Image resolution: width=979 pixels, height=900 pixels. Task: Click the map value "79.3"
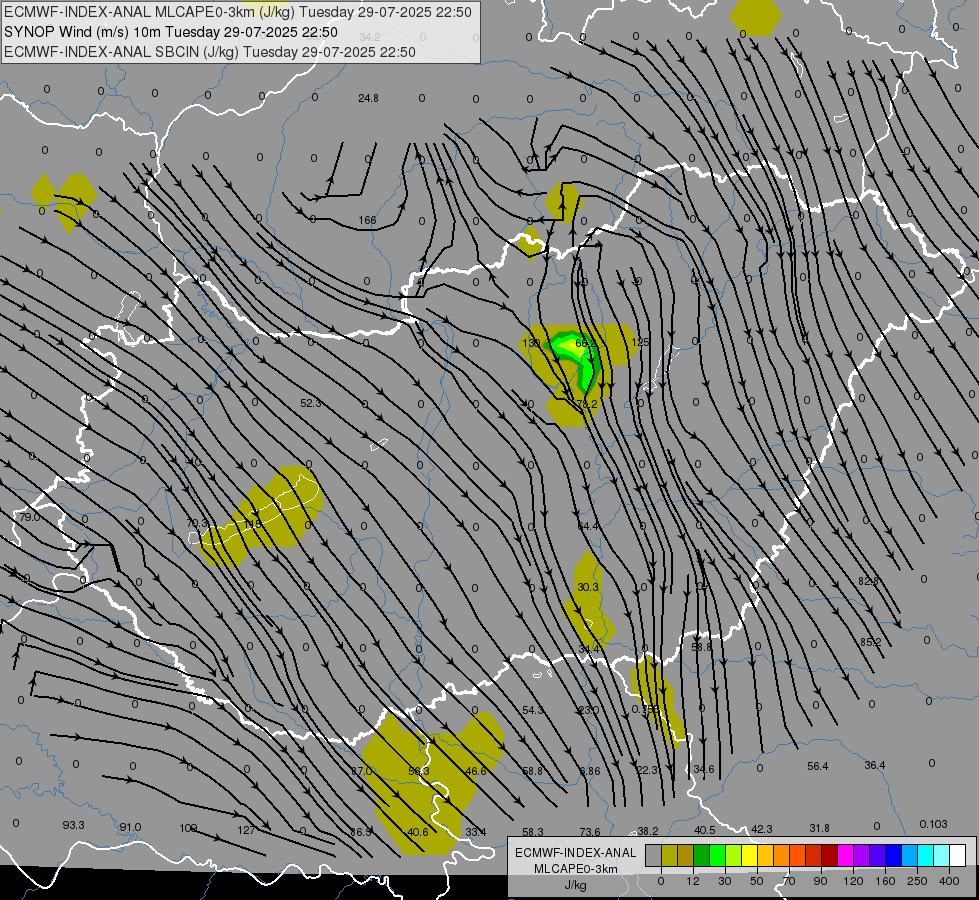(197, 523)
